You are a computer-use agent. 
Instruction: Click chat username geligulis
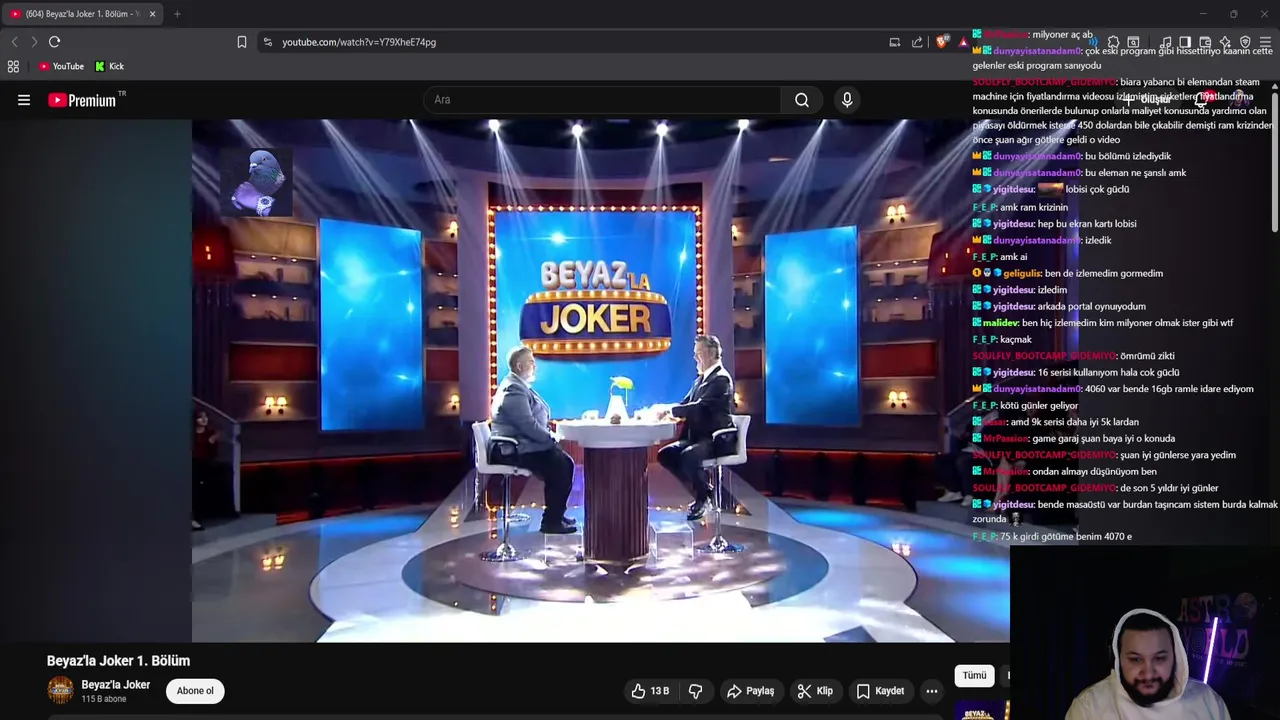(1022, 273)
